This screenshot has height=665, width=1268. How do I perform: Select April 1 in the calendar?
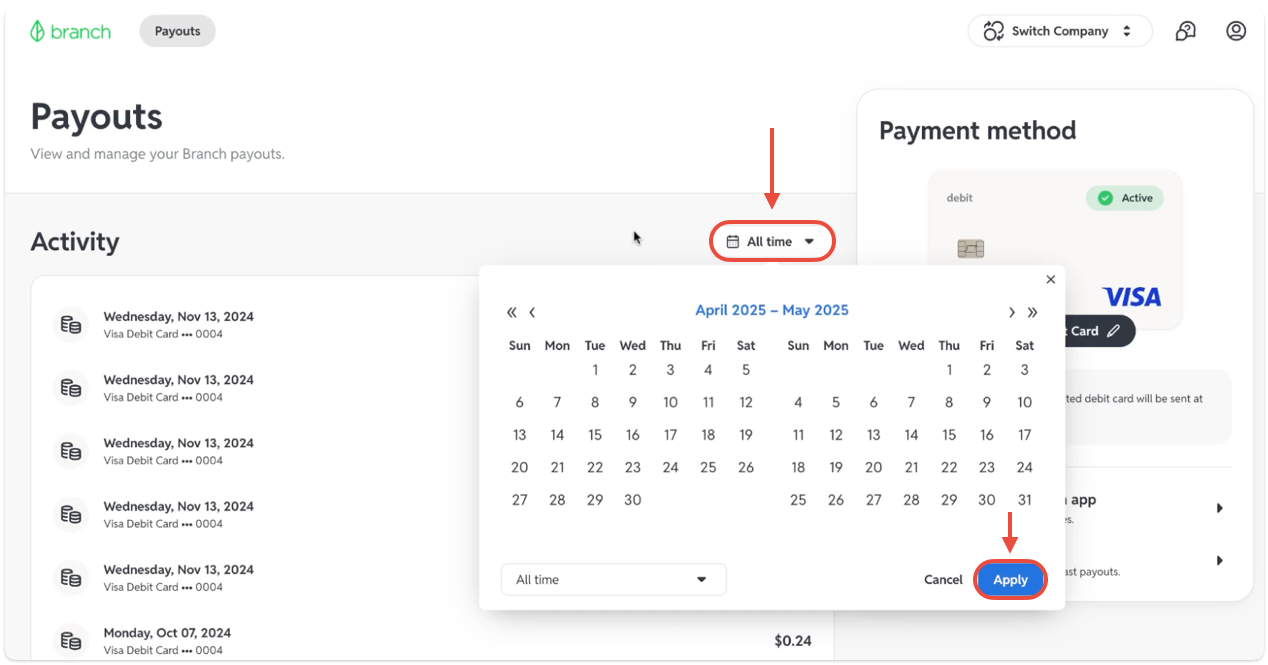[x=595, y=370]
